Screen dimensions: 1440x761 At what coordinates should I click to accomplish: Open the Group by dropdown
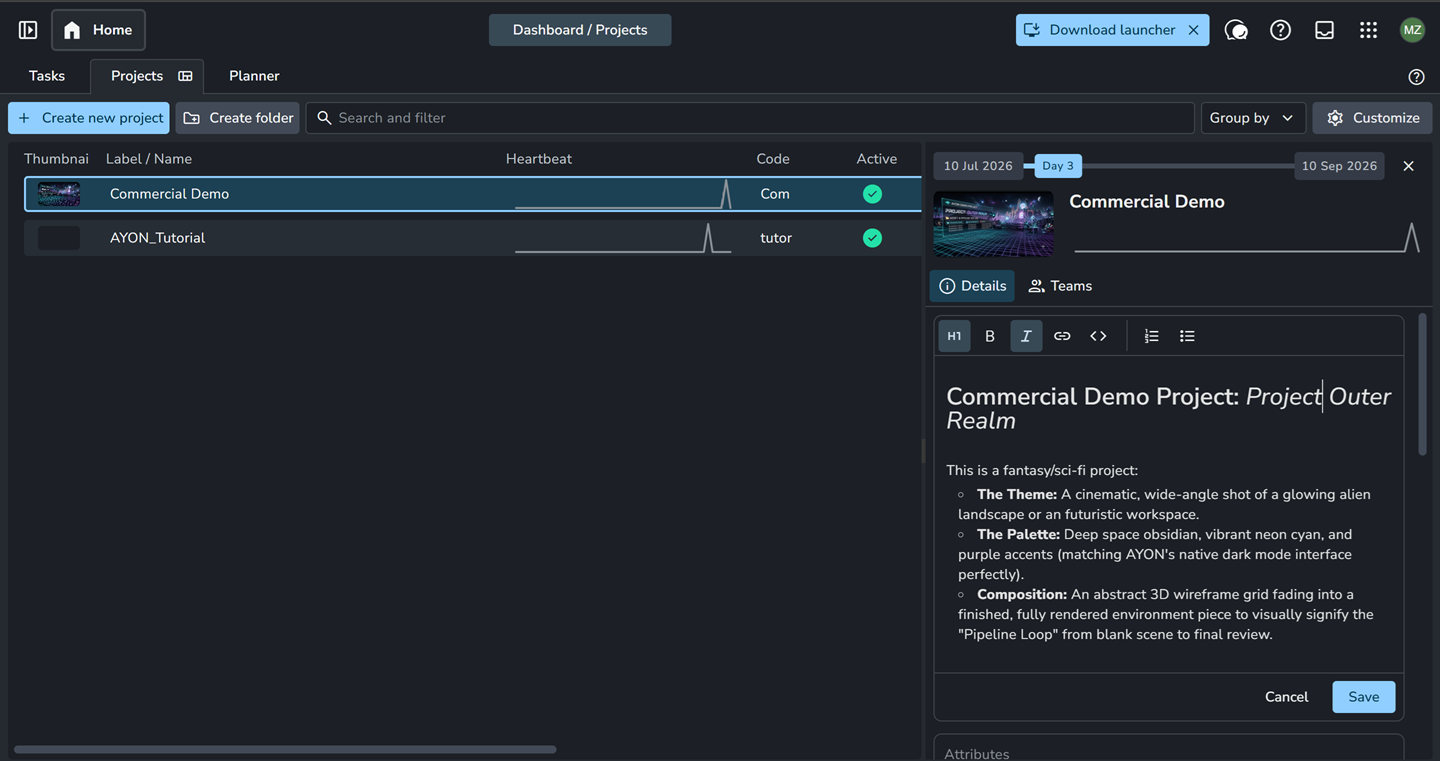click(x=1252, y=118)
